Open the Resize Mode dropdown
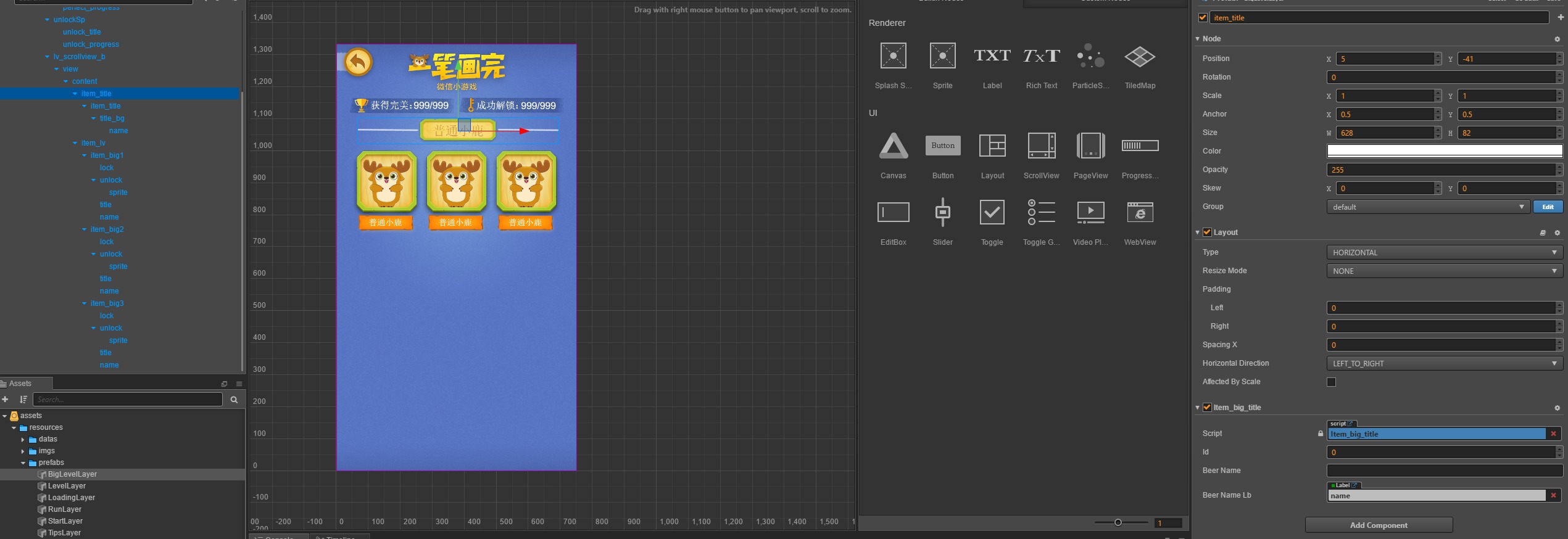The image size is (1568, 539). (x=1445, y=271)
